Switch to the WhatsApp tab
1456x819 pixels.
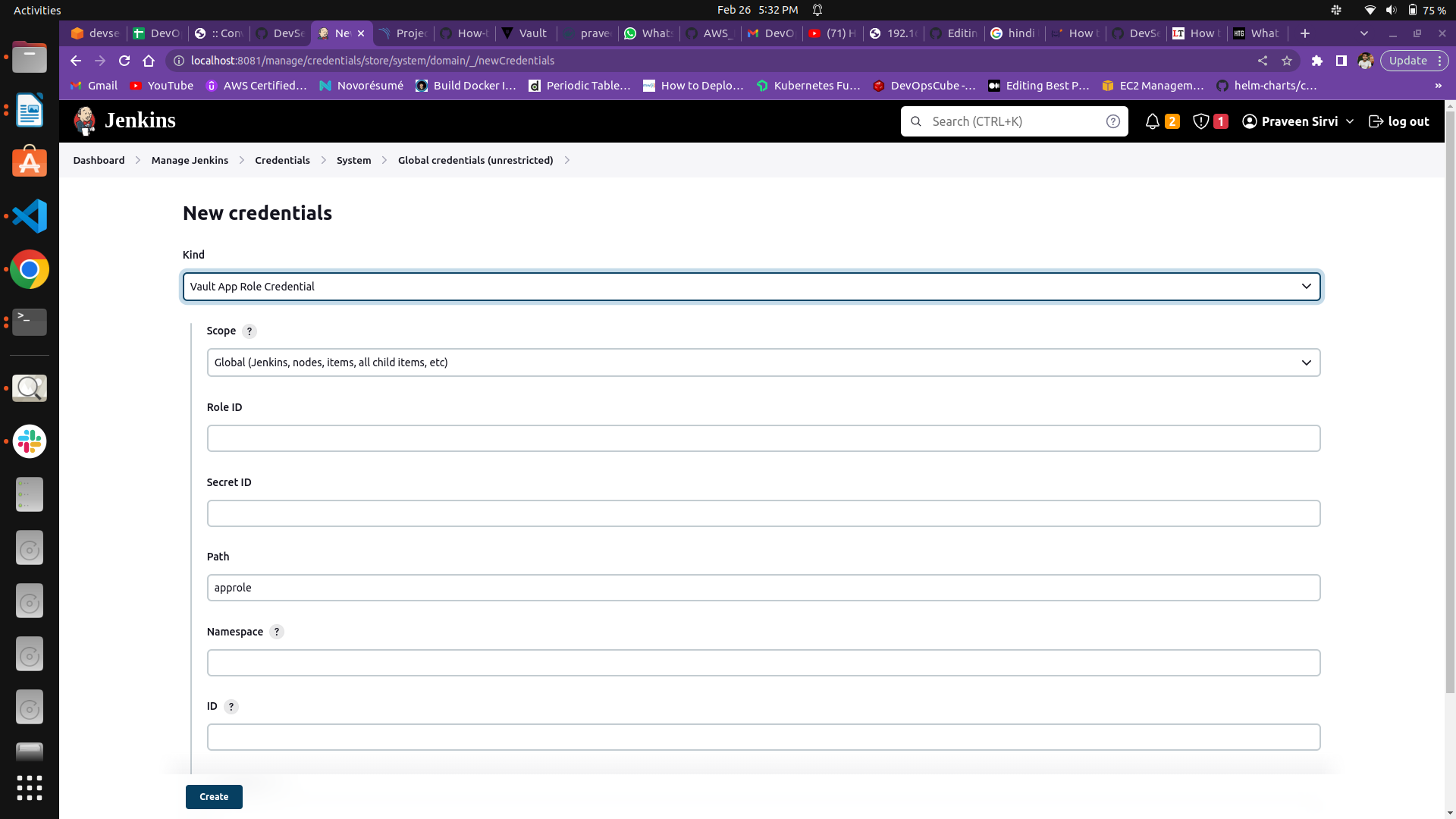[x=648, y=33]
